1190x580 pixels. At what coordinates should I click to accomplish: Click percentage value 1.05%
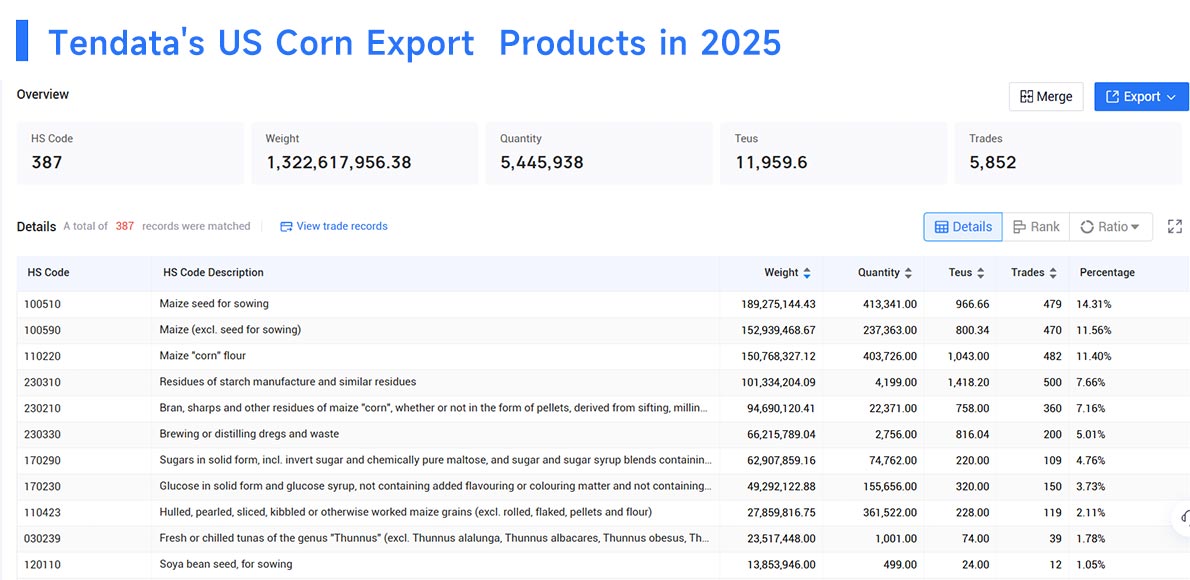1091,565
